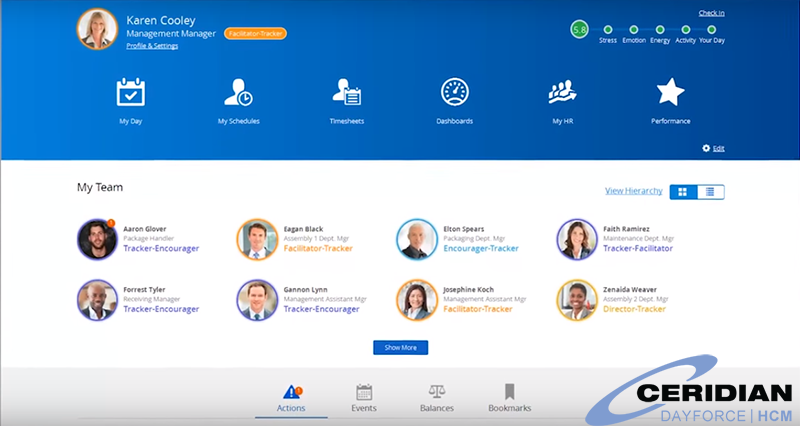Click the Check In link
This screenshot has width=800, height=426.
coord(711,13)
